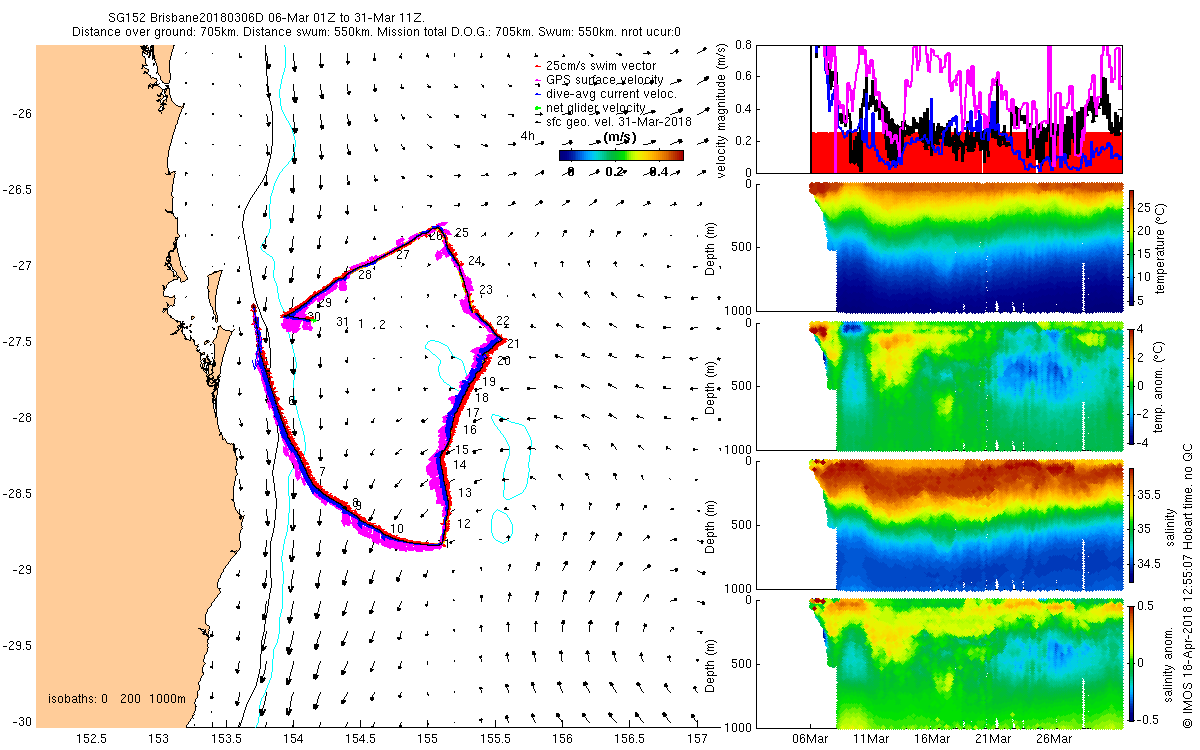
Task: Click latitude tick label '-26'
Action: pos(22,114)
